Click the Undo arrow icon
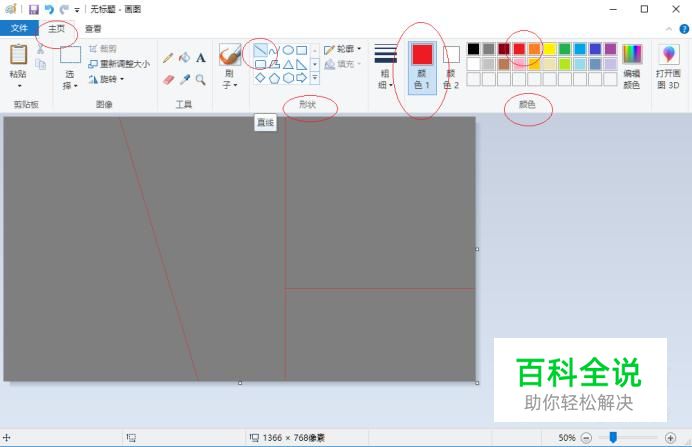 click(x=49, y=9)
